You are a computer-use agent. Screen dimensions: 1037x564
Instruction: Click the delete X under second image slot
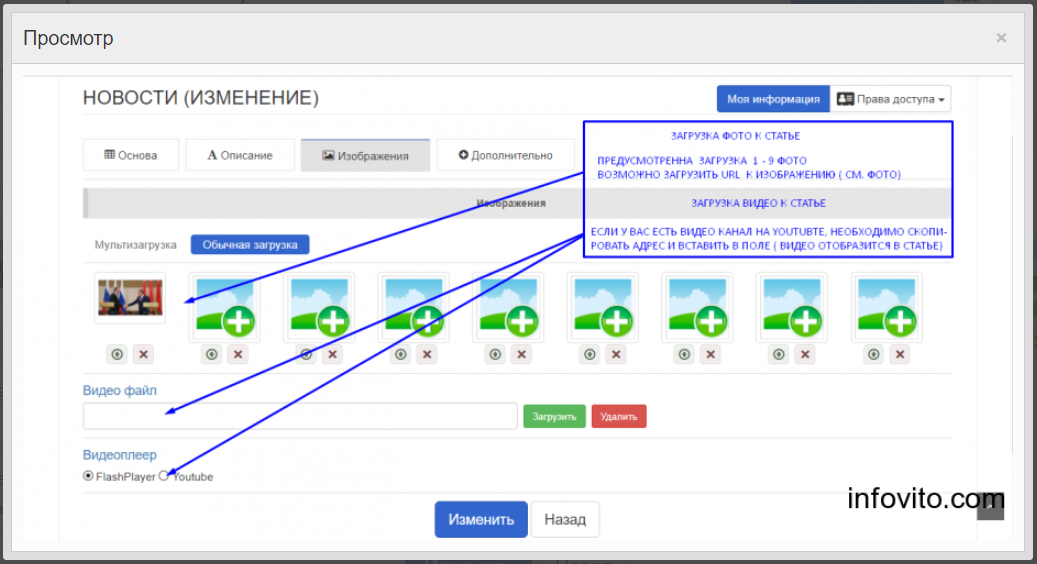pos(238,354)
